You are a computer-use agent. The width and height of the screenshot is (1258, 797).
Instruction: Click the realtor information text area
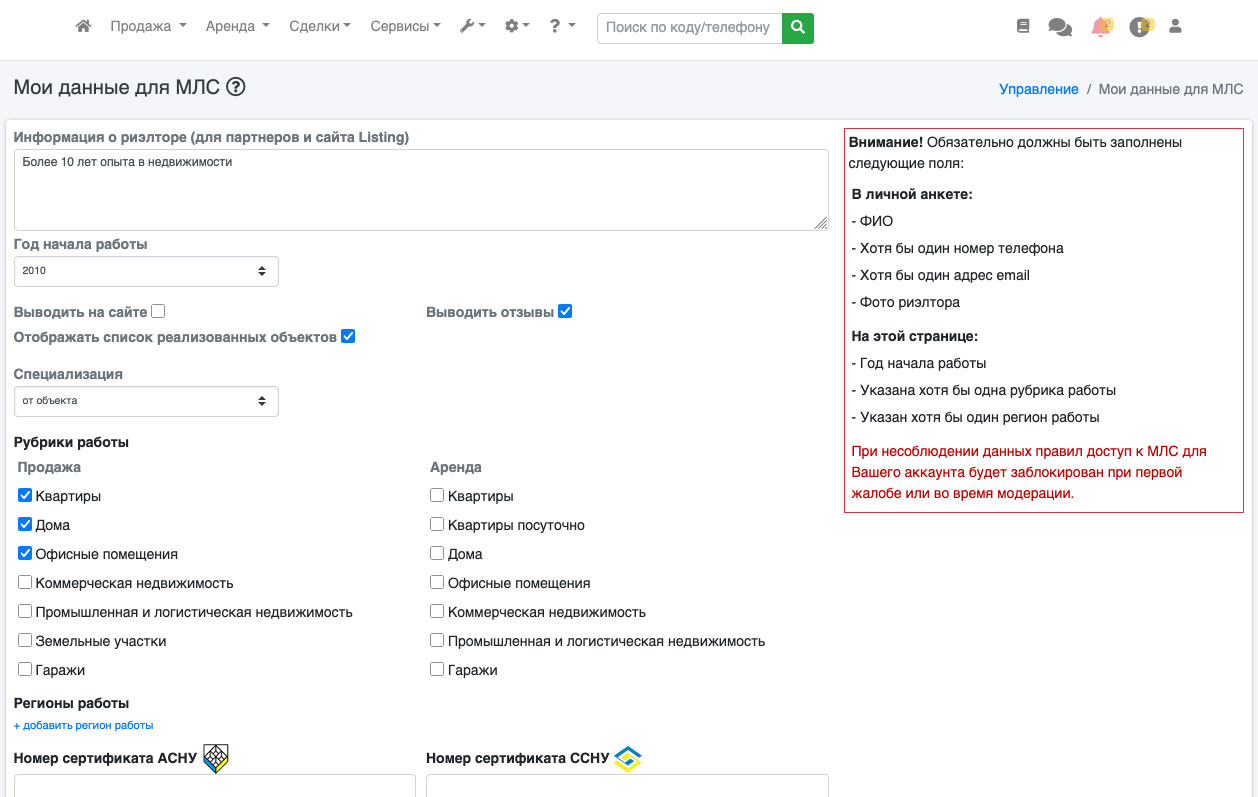pos(421,190)
